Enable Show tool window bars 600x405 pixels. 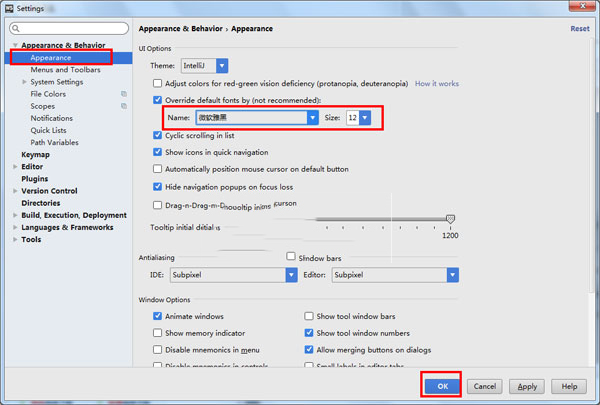tap(309, 316)
